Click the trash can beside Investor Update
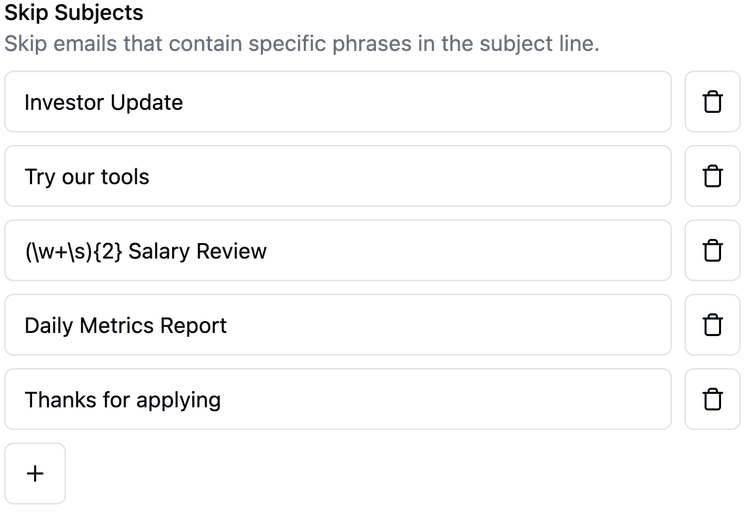This screenshot has height=512, width=750. click(x=712, y=102)
